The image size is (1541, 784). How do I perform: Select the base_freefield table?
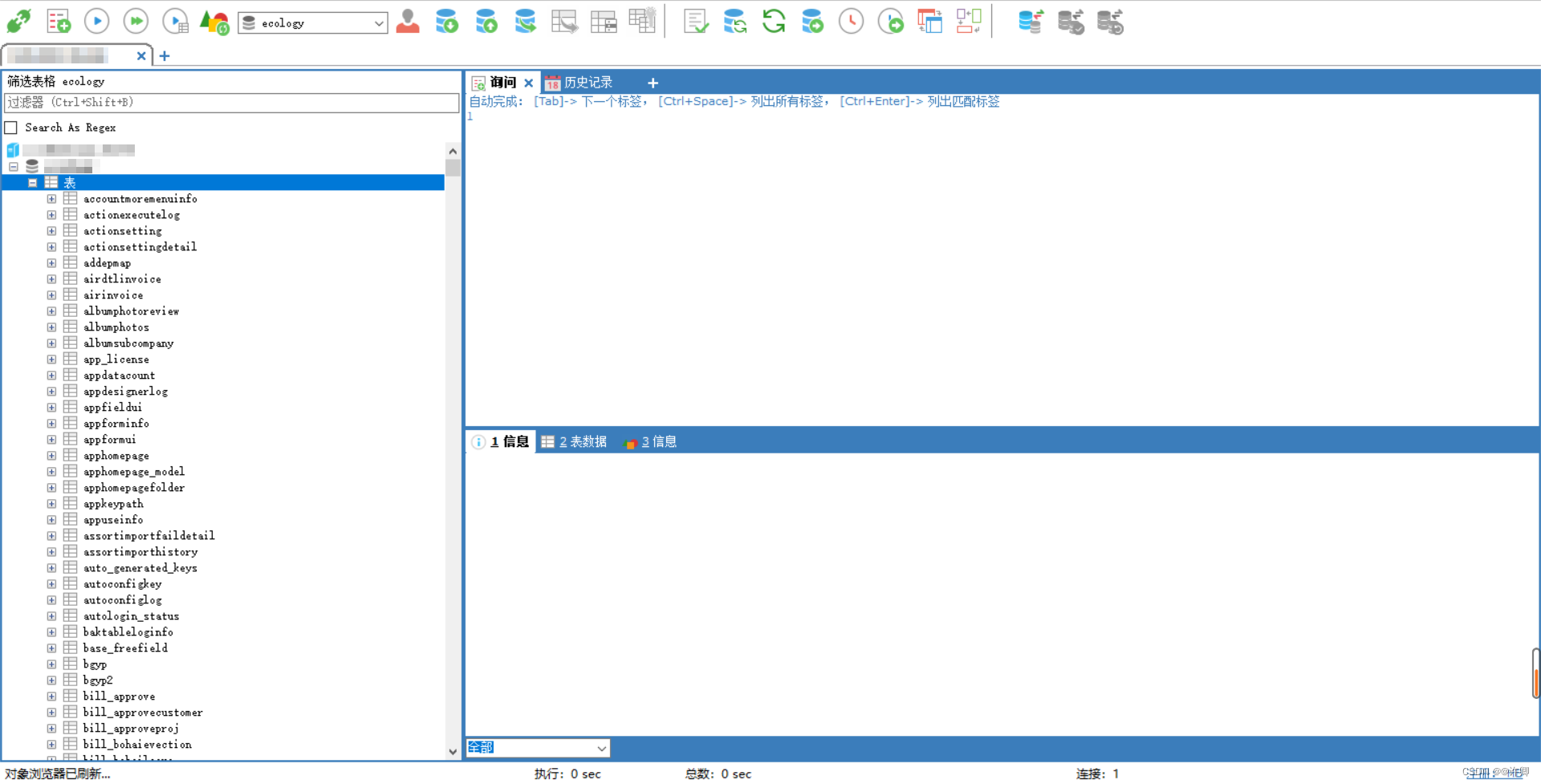click(x=126, y=648)
